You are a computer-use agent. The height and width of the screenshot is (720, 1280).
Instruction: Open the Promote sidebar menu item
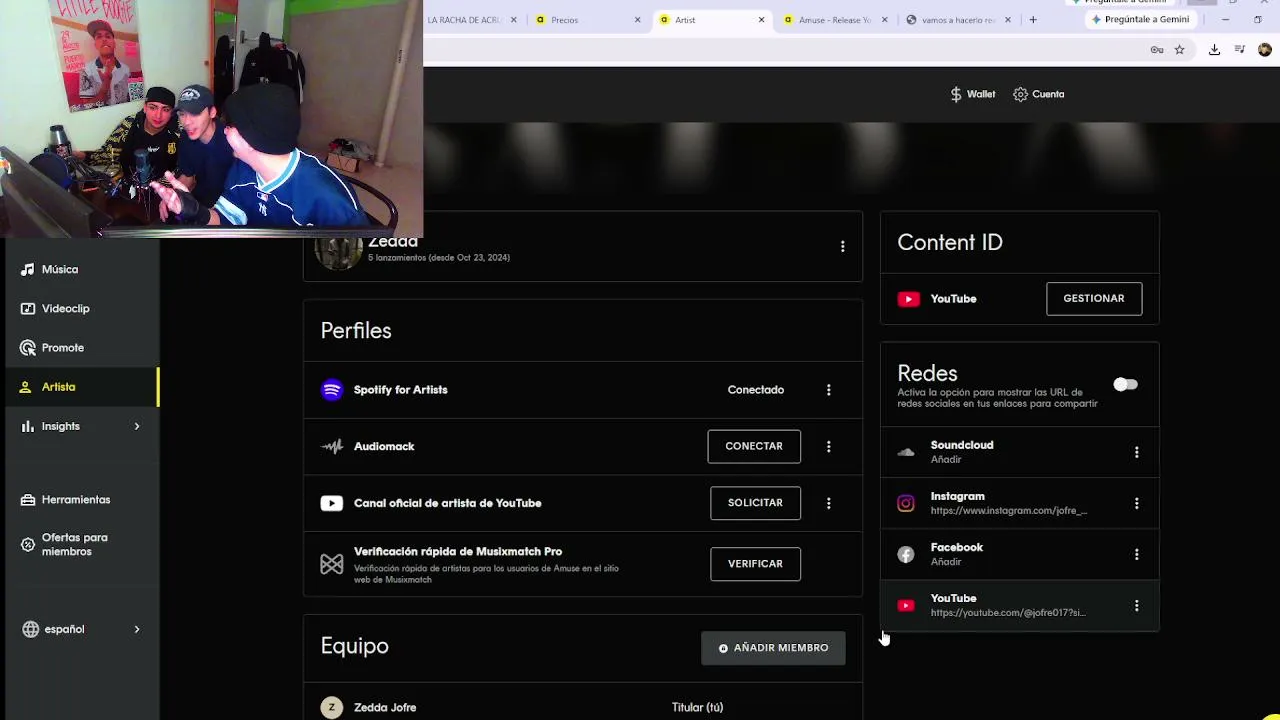[80, 347]
